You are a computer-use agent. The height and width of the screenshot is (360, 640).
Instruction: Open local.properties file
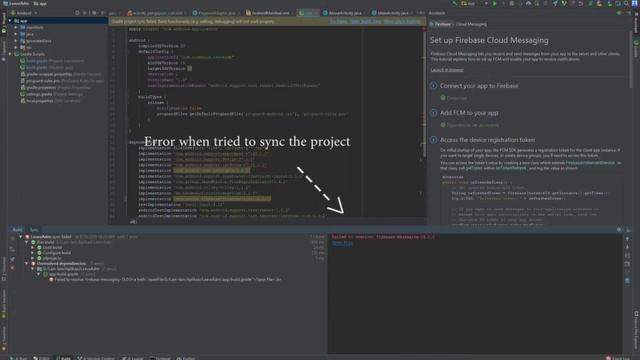pyautogui.click(x=50, y=101)
